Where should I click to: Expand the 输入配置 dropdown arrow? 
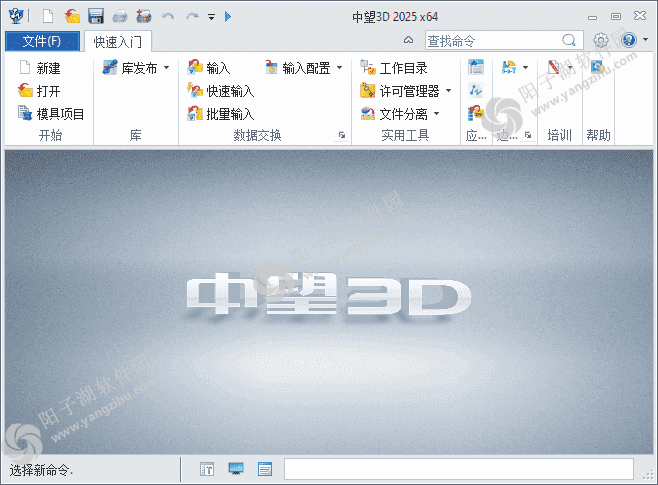coord(339,68)
